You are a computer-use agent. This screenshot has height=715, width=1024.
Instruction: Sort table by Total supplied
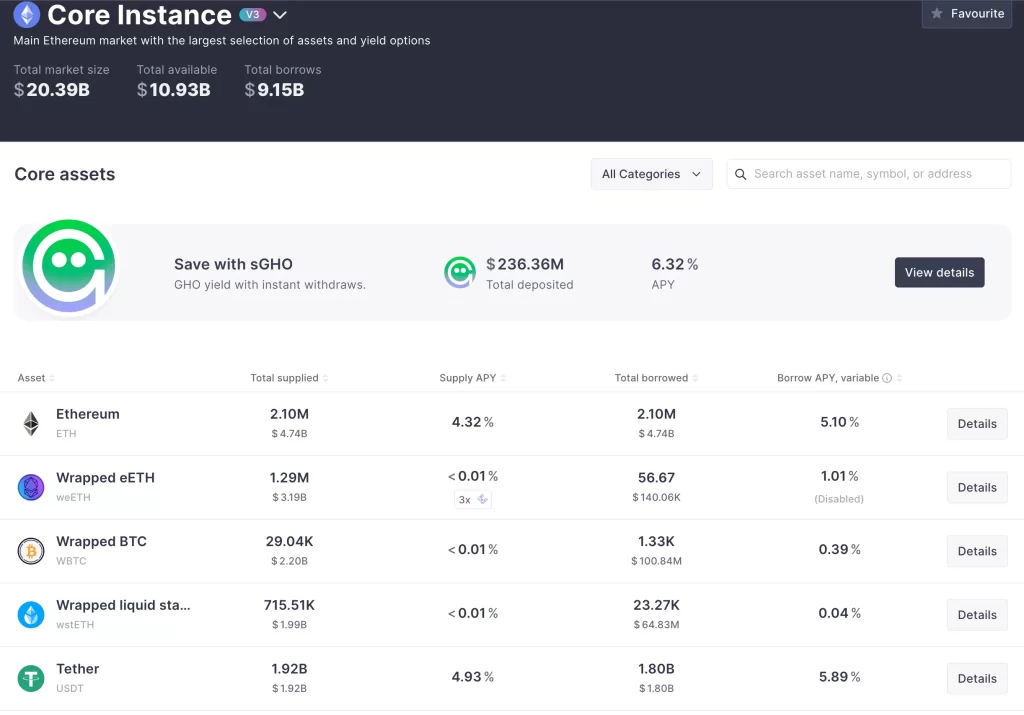[x=289, y=378]
